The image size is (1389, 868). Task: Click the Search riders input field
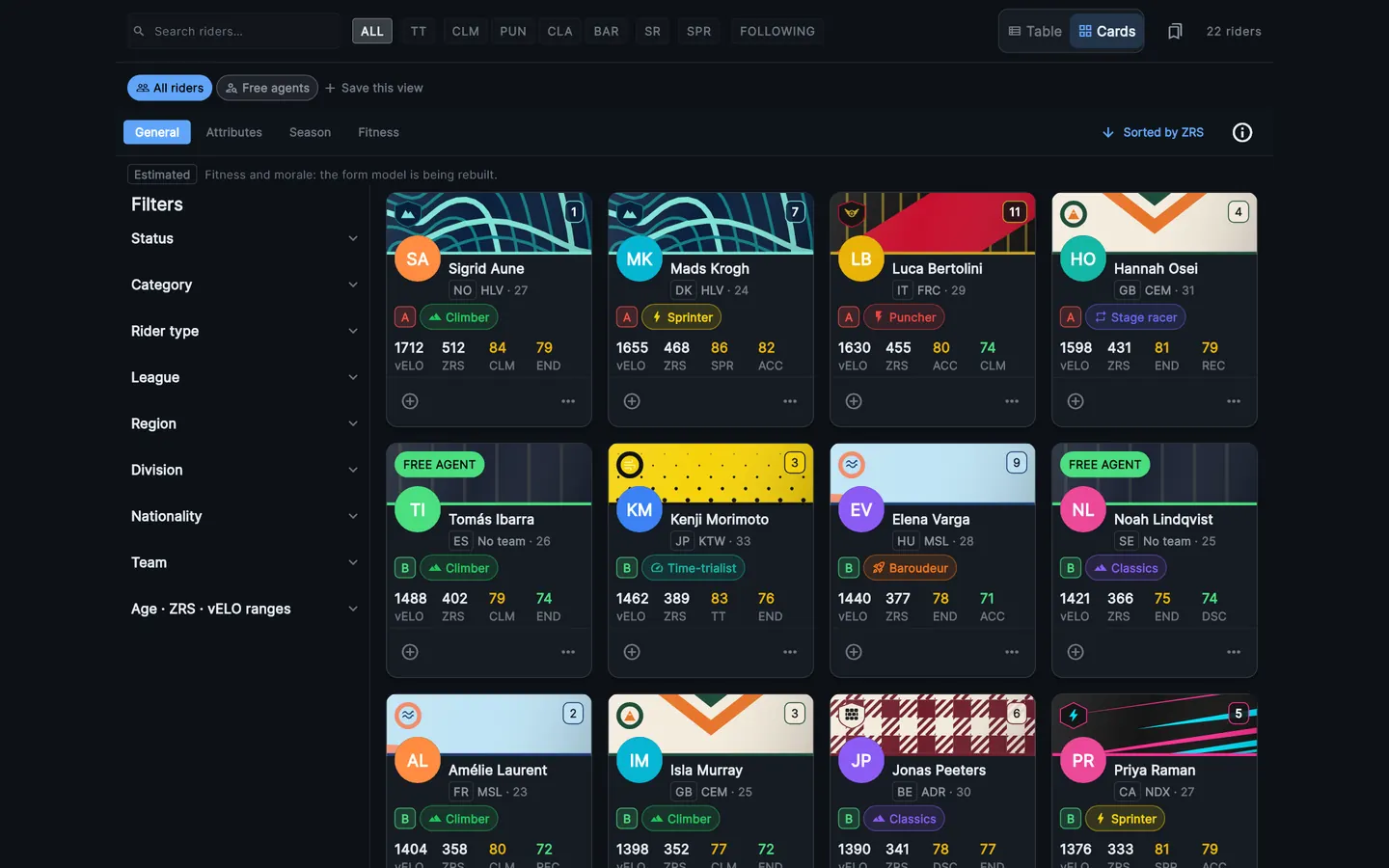coord(233,31)
